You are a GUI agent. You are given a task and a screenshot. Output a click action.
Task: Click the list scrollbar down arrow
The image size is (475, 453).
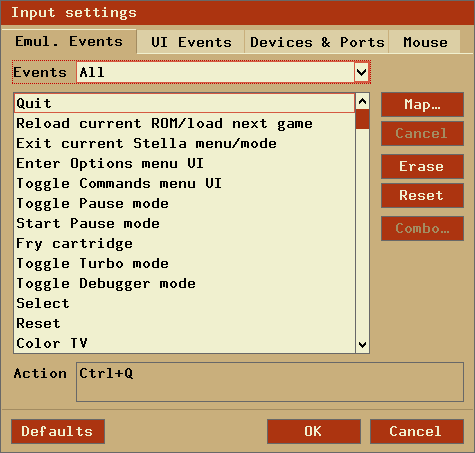point(362,344)
